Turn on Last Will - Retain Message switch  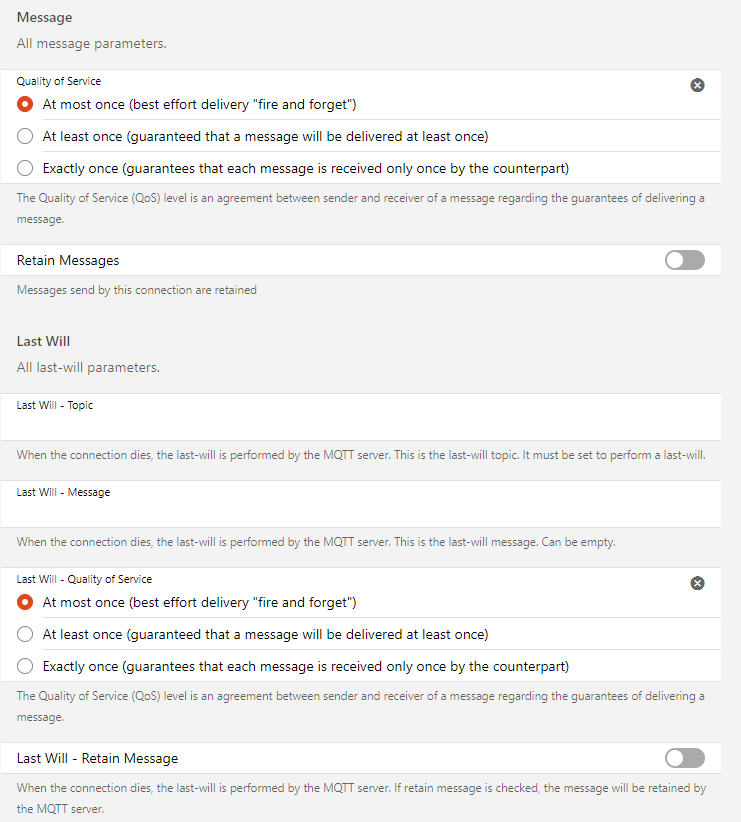coord(685,758)
